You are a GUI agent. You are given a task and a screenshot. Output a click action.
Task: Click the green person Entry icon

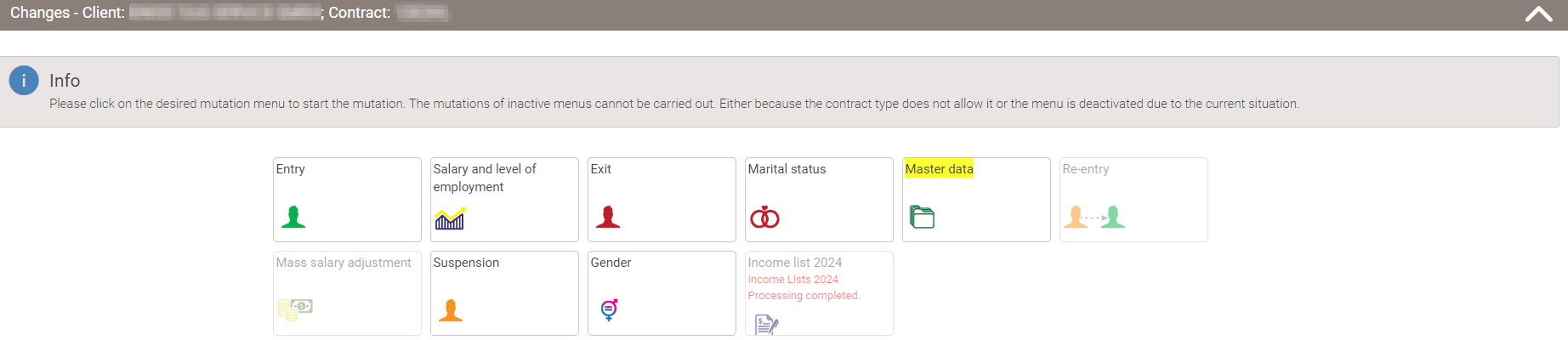293,218
